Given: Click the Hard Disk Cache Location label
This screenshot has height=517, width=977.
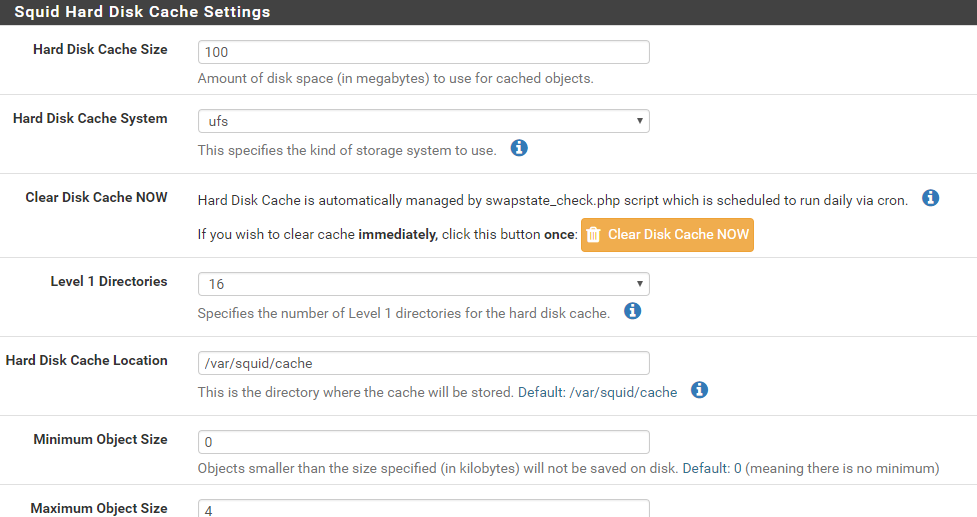Looking at the screenshot, I should (87, 360).
